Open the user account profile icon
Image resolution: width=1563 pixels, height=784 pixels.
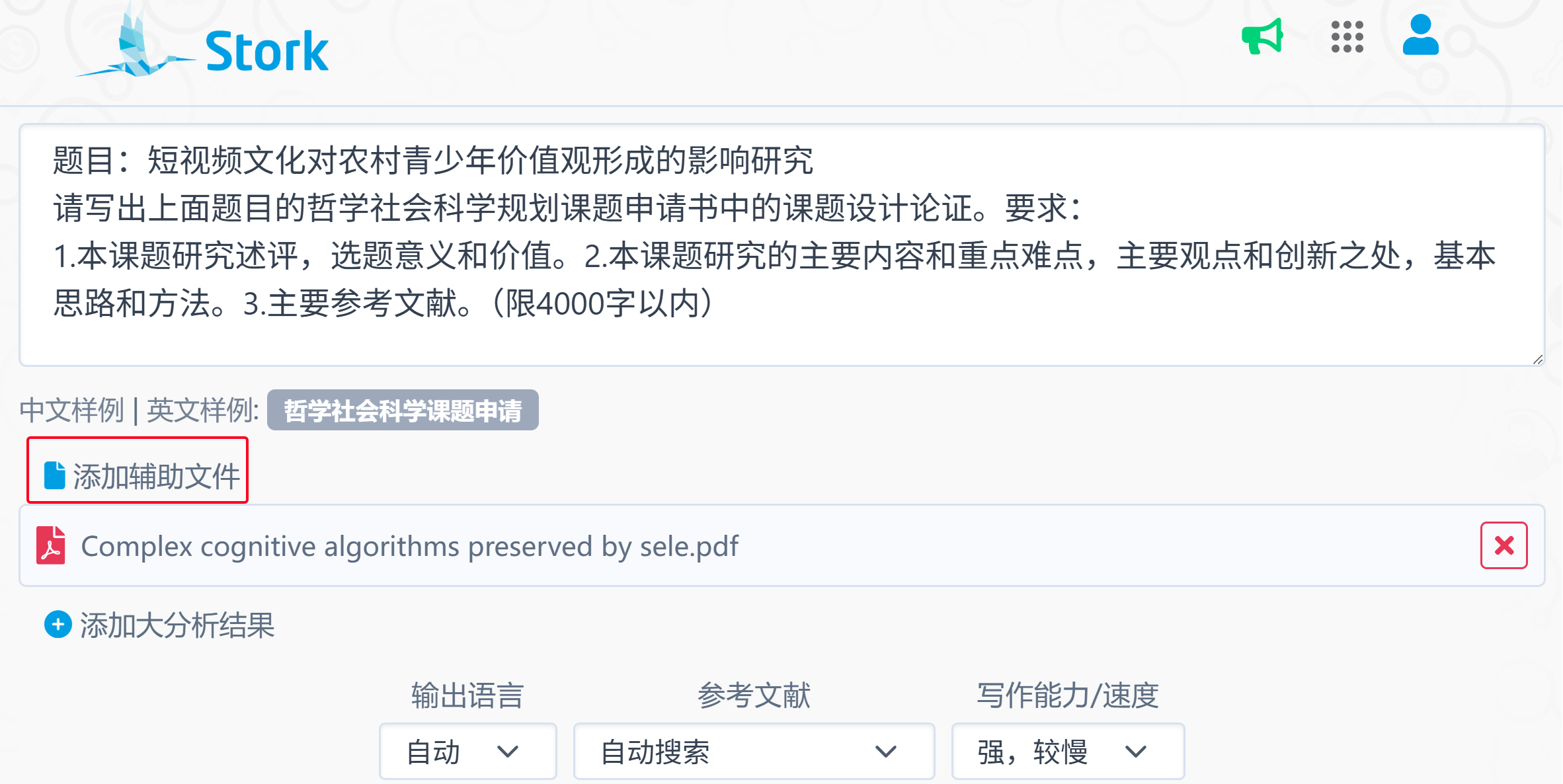(x=1420, y=36)
